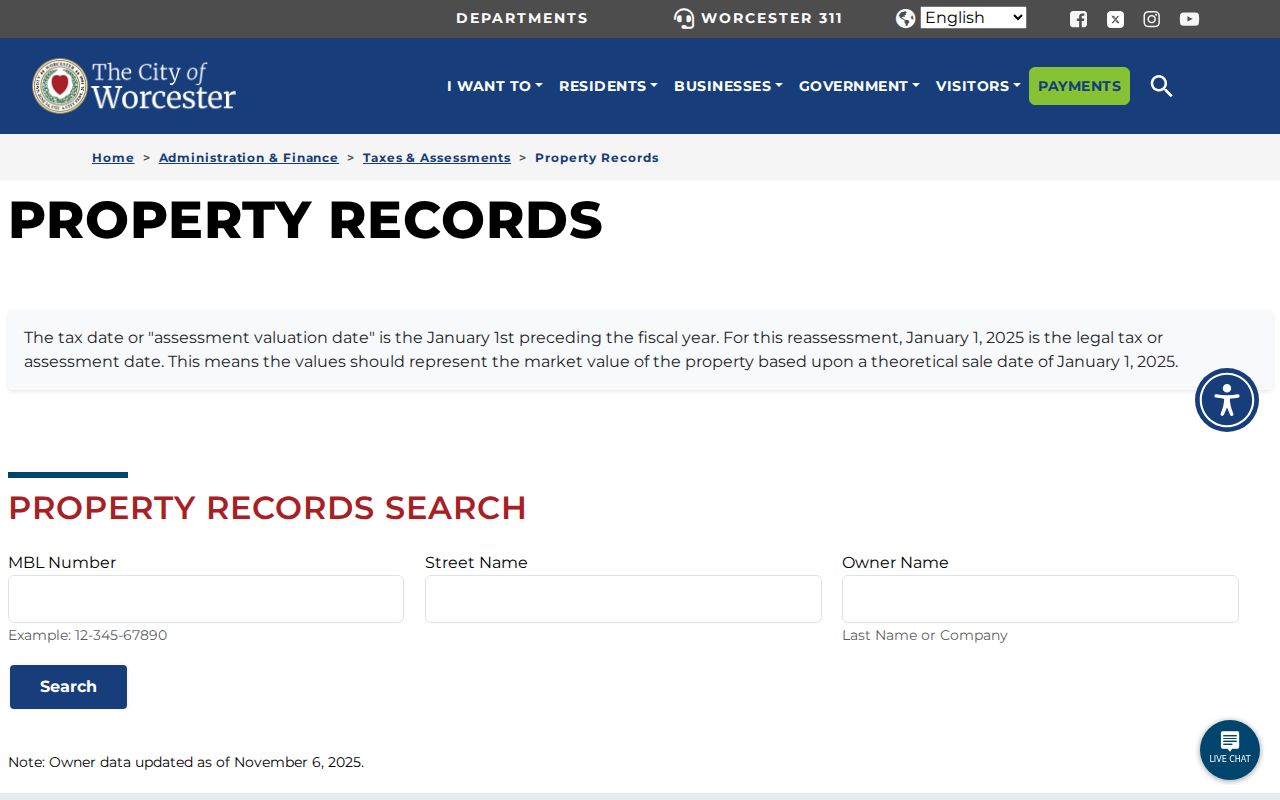Open the City of Worcester Instagram page
Viewport: 1280px width, 800px height.
[1152, 19]
